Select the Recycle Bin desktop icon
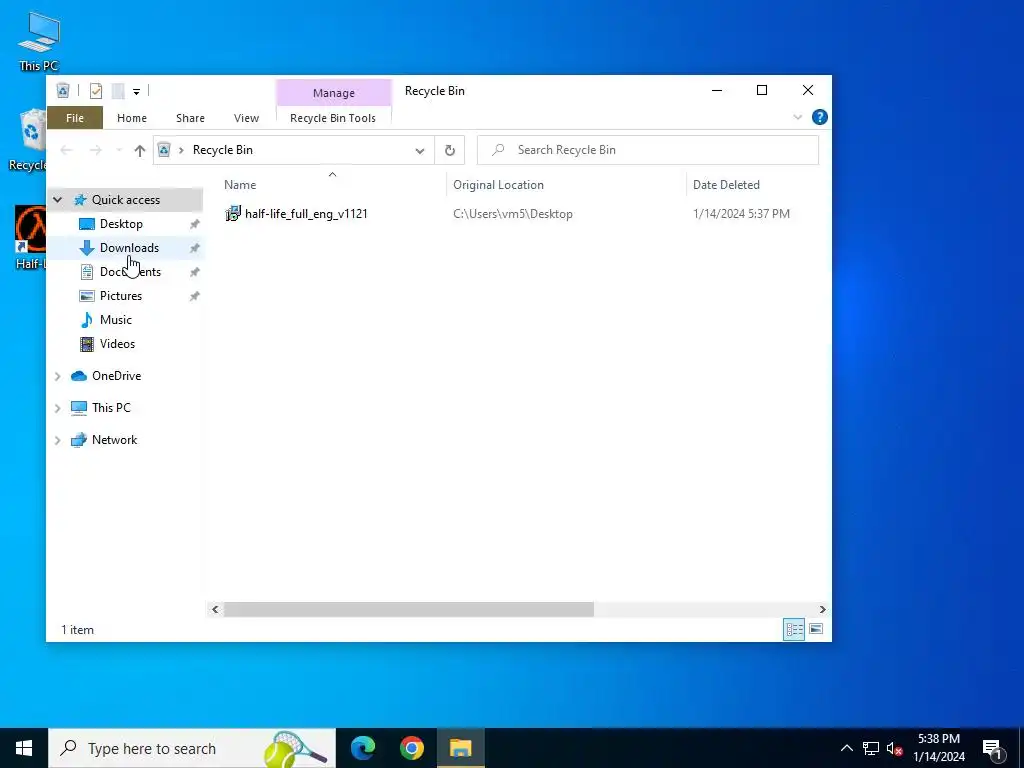Screen dimensions: 1024x768 27,140
